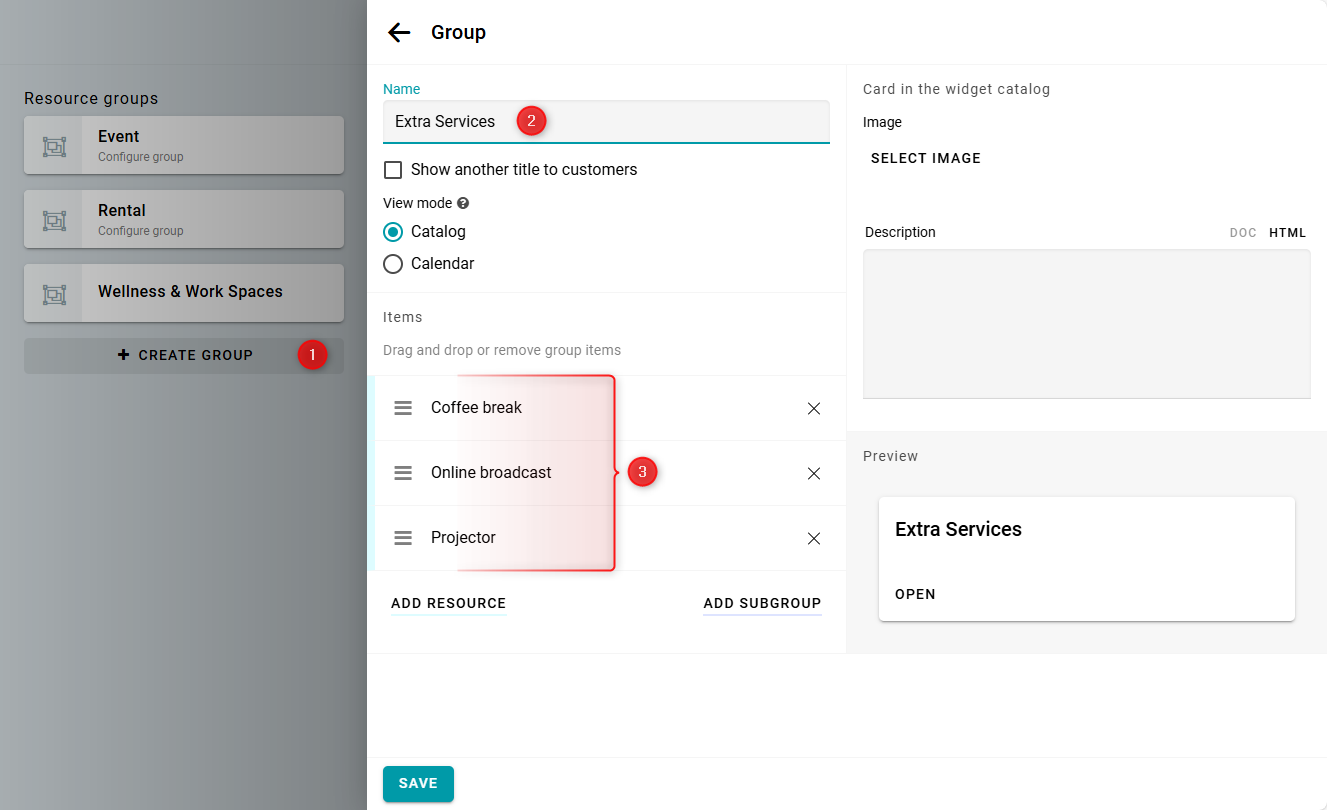Image resolution: width=1327 pixels, height=810 pixels.
Task: Switch description editor to HTML tab
Action: pyautogui.click(x=1287, y=233)
